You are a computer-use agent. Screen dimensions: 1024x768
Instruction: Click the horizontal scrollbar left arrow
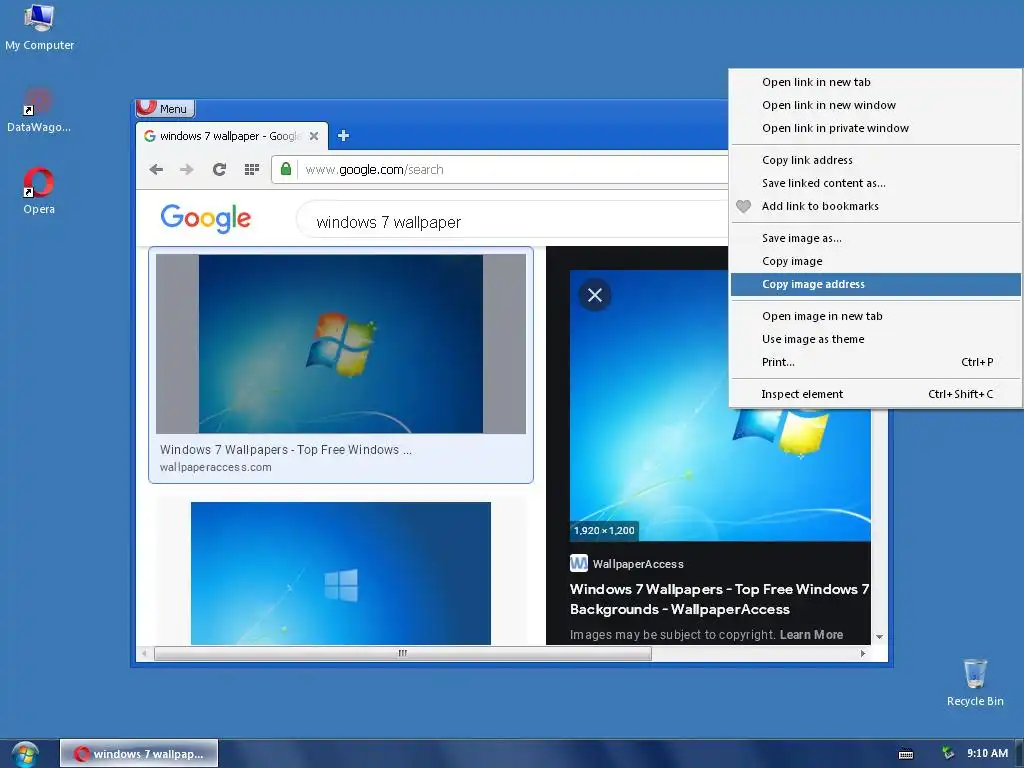point(144,653)
